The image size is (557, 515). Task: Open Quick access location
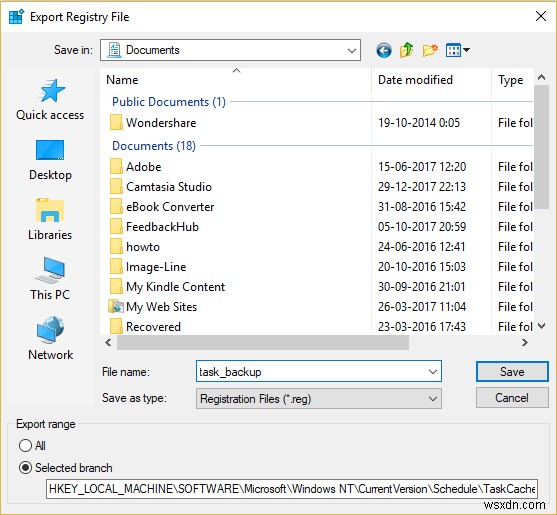tap(50, 100)
